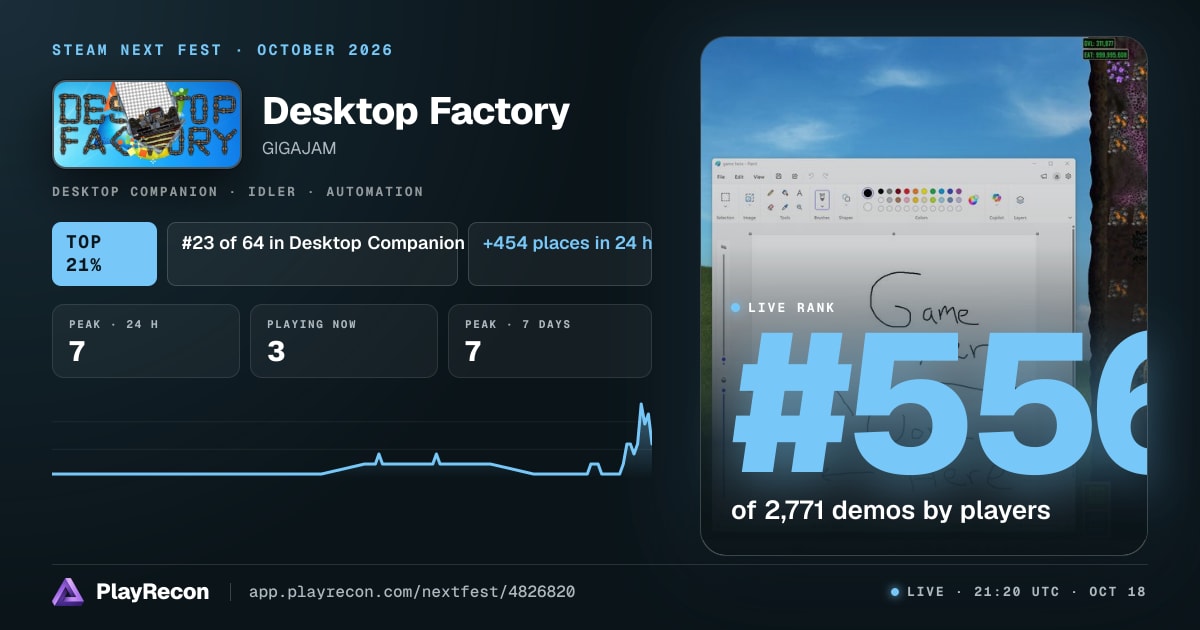Expand the Brushes dropdown arrow in Paint
The height and width of the screenshot is (630, 1200).
tap(822, 206)
